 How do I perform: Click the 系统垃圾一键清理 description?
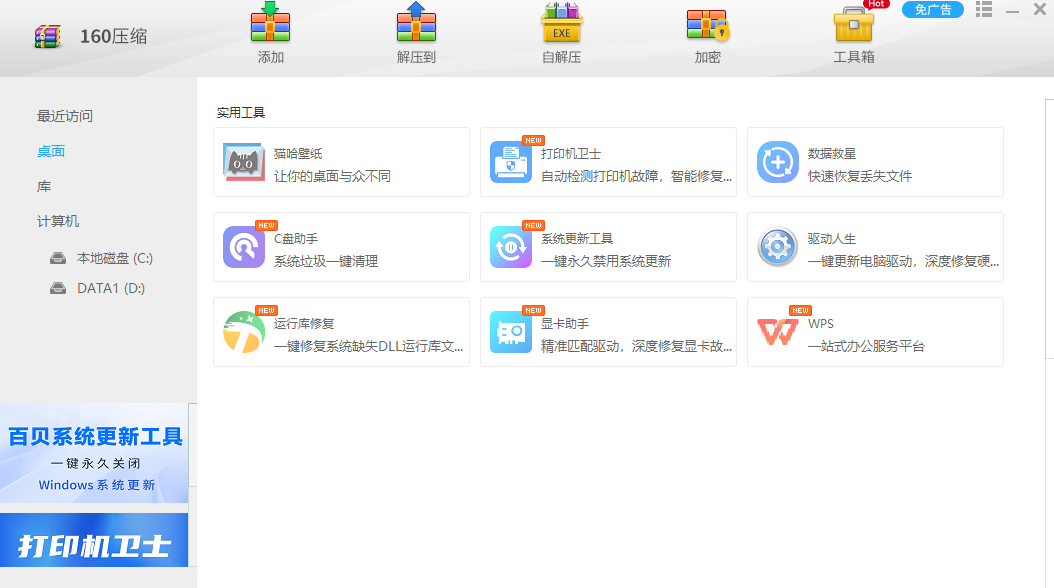pos(326,261)
